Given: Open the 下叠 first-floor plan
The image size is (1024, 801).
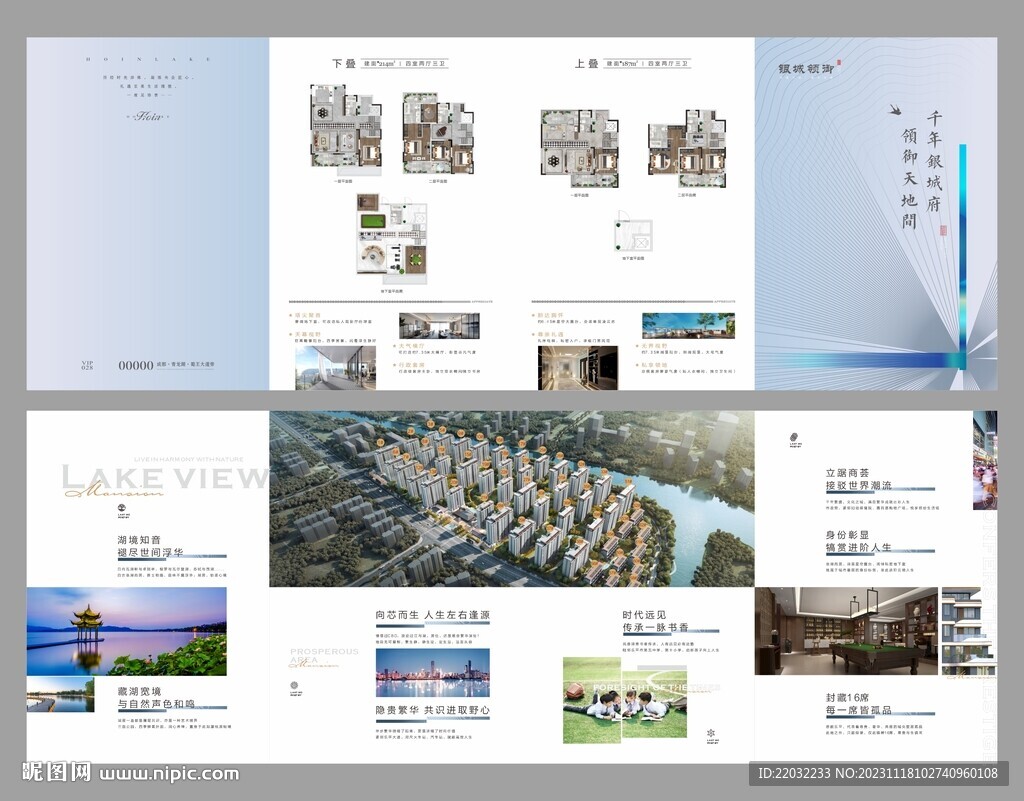Looking at the screenshot, I should [345, 129].
